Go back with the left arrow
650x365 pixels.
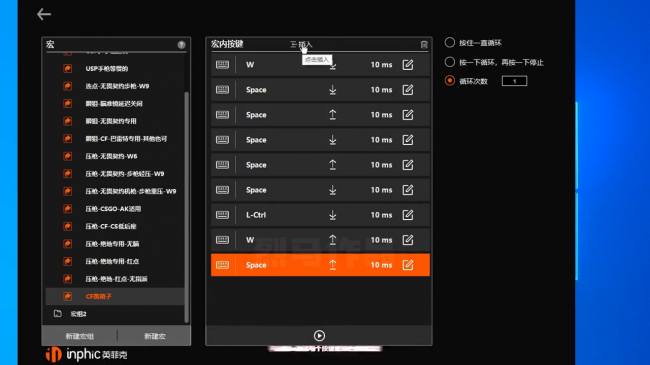pos(44,15)
